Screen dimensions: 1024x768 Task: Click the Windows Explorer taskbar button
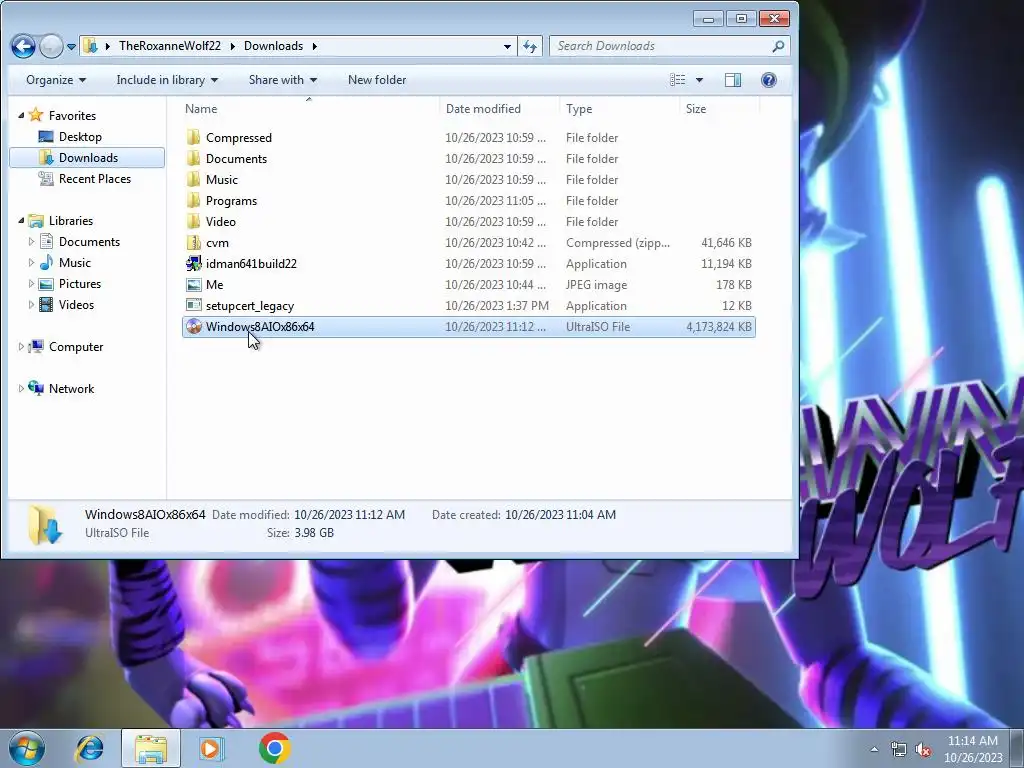151,748
